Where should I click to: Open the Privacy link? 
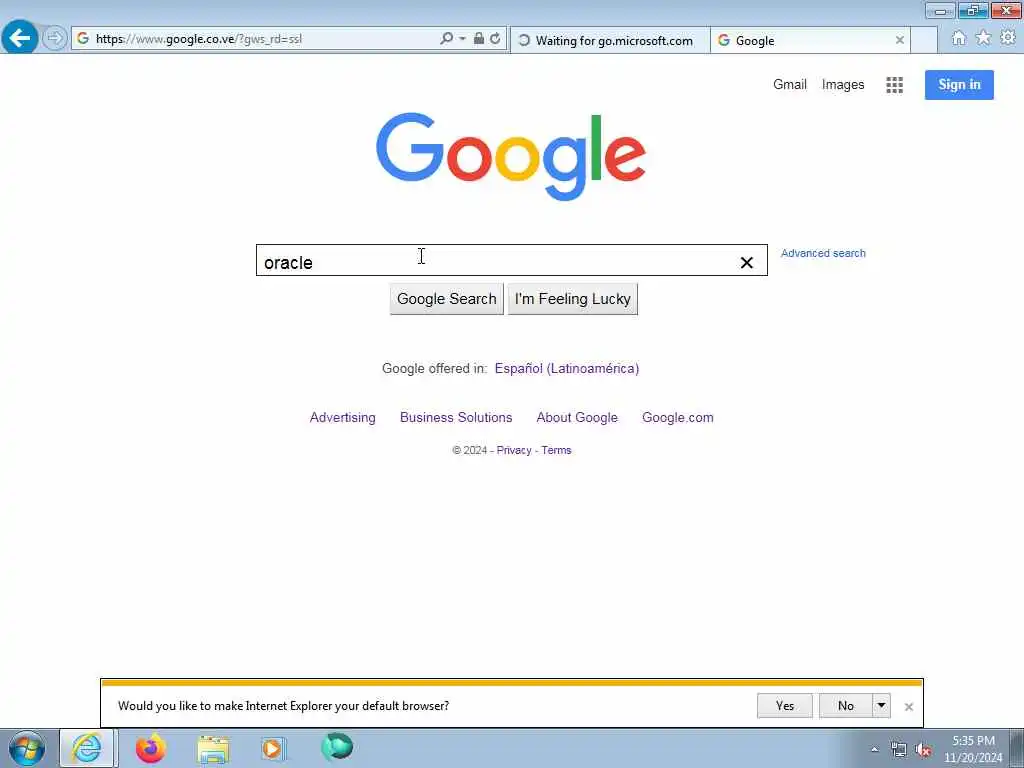coord(514,450)
